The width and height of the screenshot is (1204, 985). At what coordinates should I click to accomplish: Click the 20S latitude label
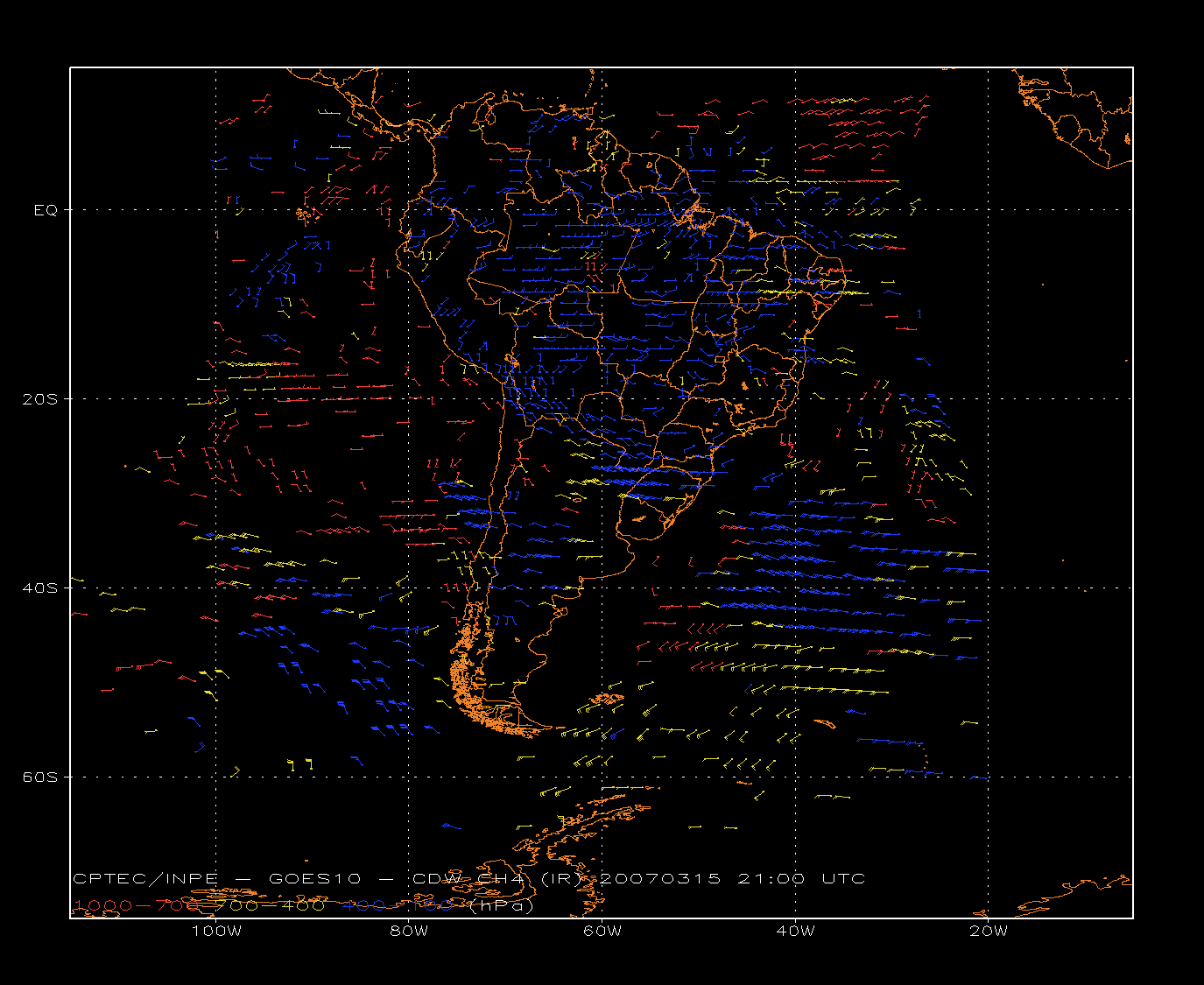click(x=41, y=399)
